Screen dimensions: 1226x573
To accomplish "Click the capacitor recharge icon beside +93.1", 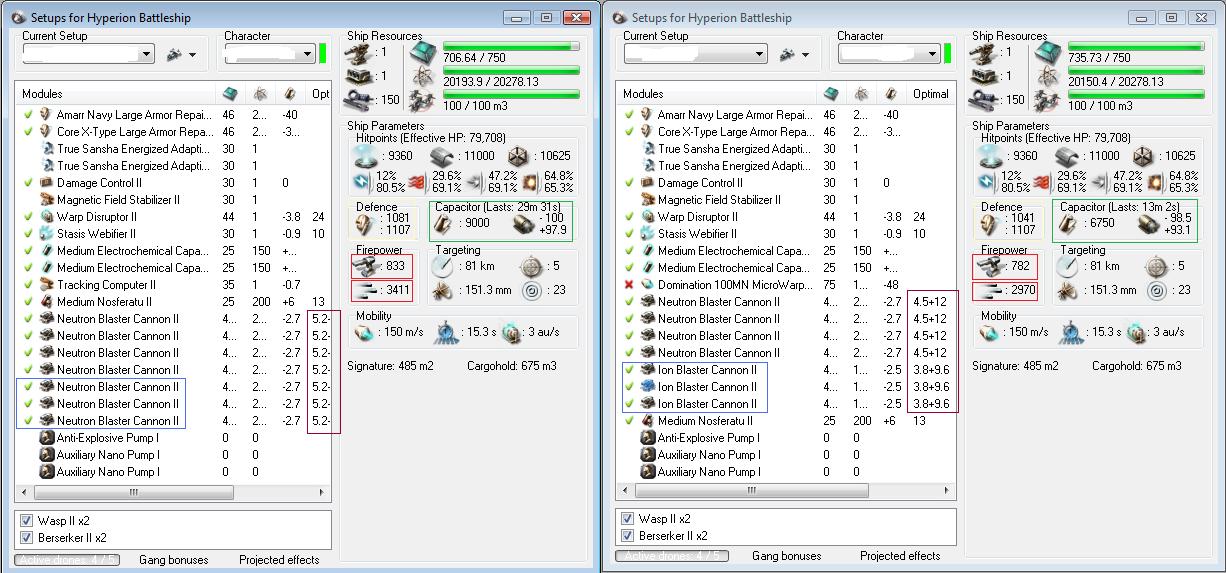I will 1150,224.
